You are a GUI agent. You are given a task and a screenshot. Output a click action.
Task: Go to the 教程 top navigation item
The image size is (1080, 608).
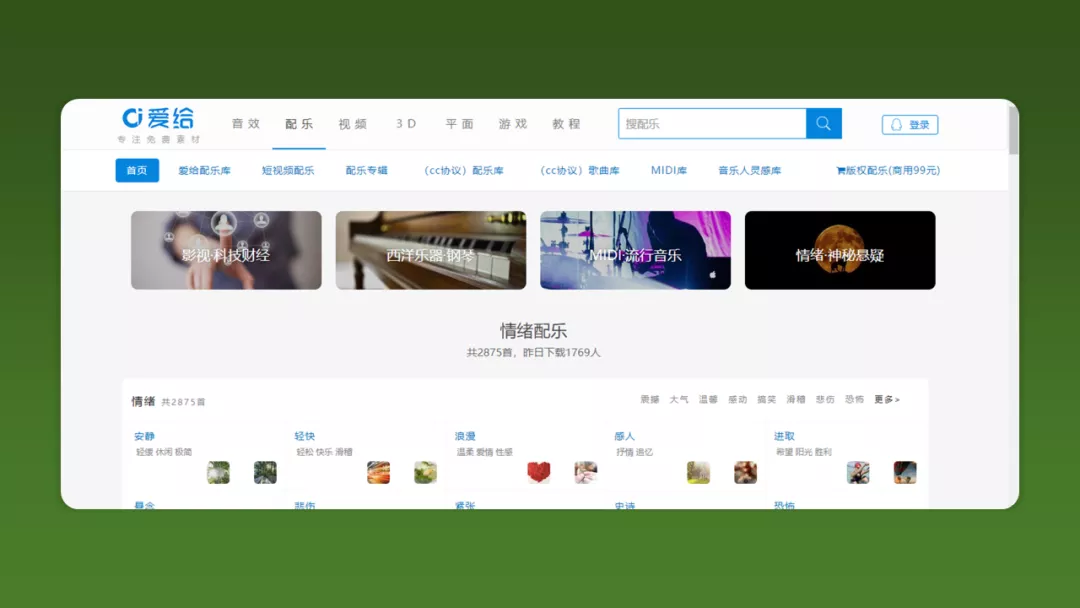coord(566,124)
